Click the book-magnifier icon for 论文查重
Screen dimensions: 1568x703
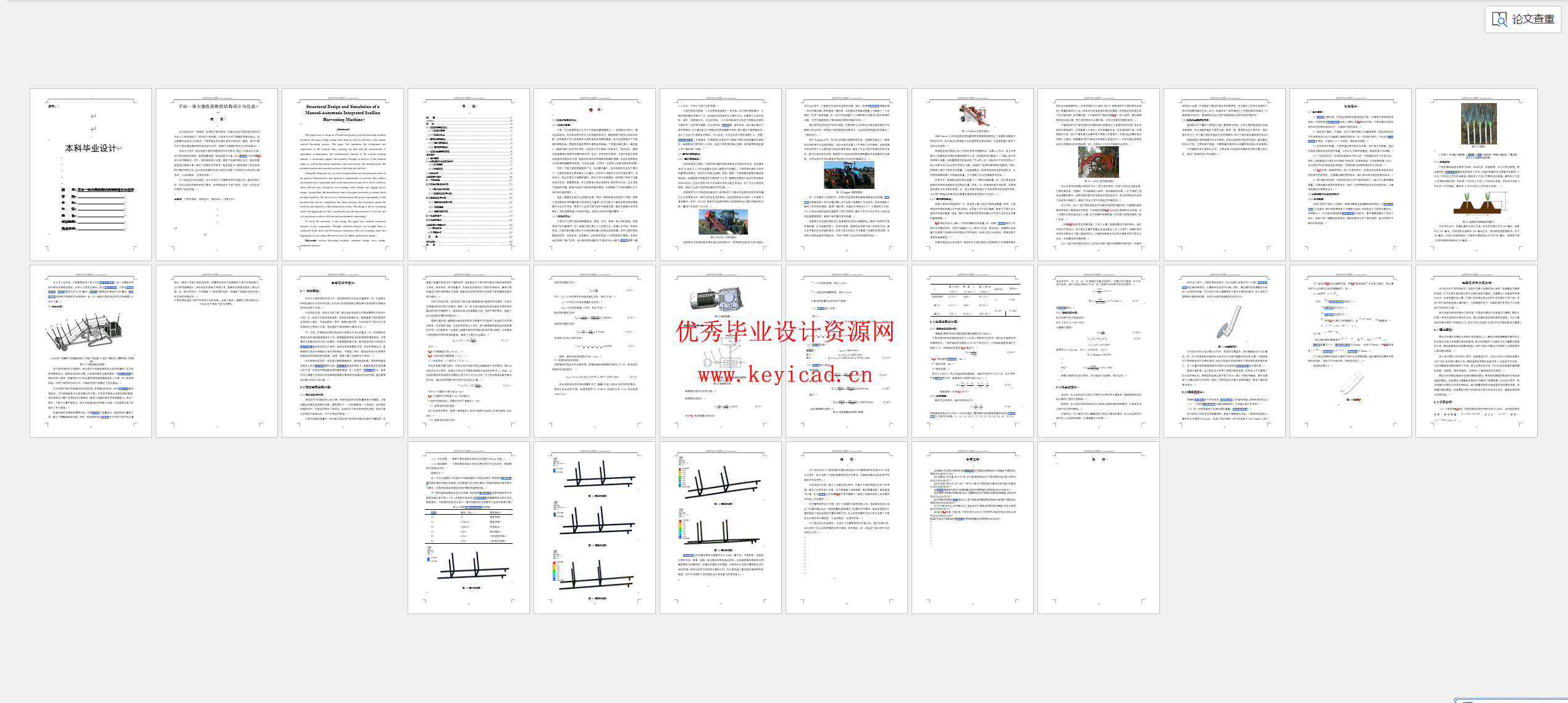(1499, 19)
